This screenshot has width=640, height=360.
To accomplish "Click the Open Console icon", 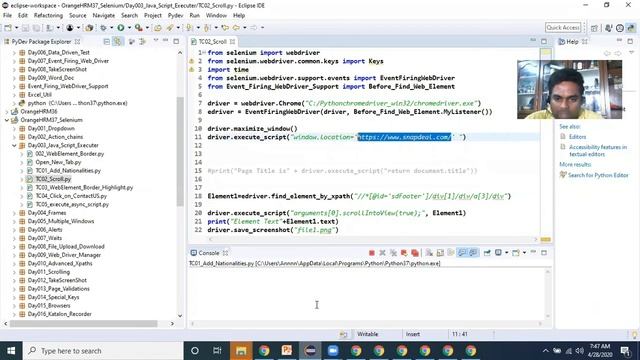I will (x=516, y=253).
